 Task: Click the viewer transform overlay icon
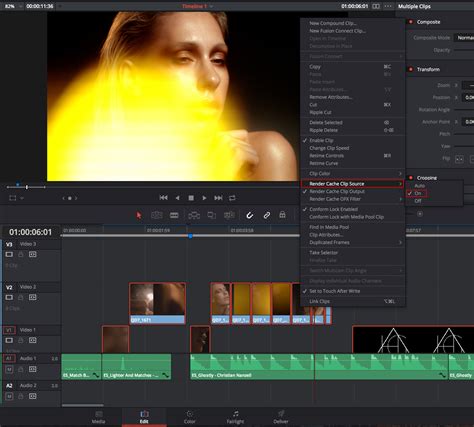(x=13, y=198)
